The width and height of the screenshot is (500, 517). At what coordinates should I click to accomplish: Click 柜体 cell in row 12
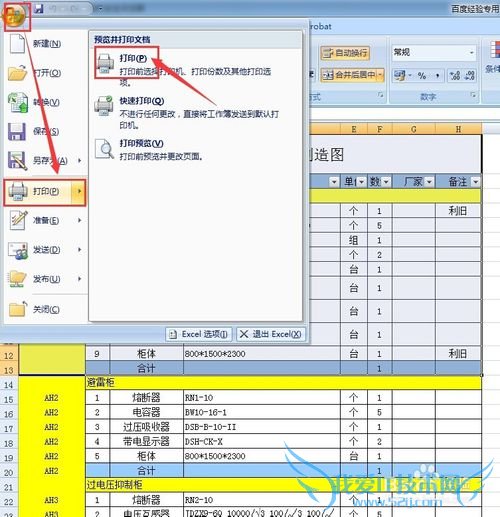[146, 353]
